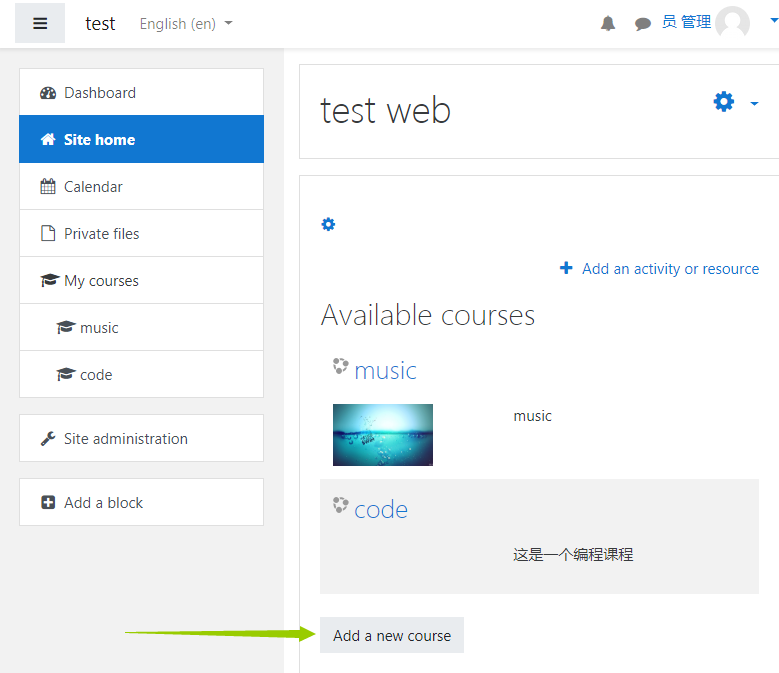Click My courses in the sidebar
This screenshot has width=779, height=673.
pyautogui.click(x=101, y=281)
